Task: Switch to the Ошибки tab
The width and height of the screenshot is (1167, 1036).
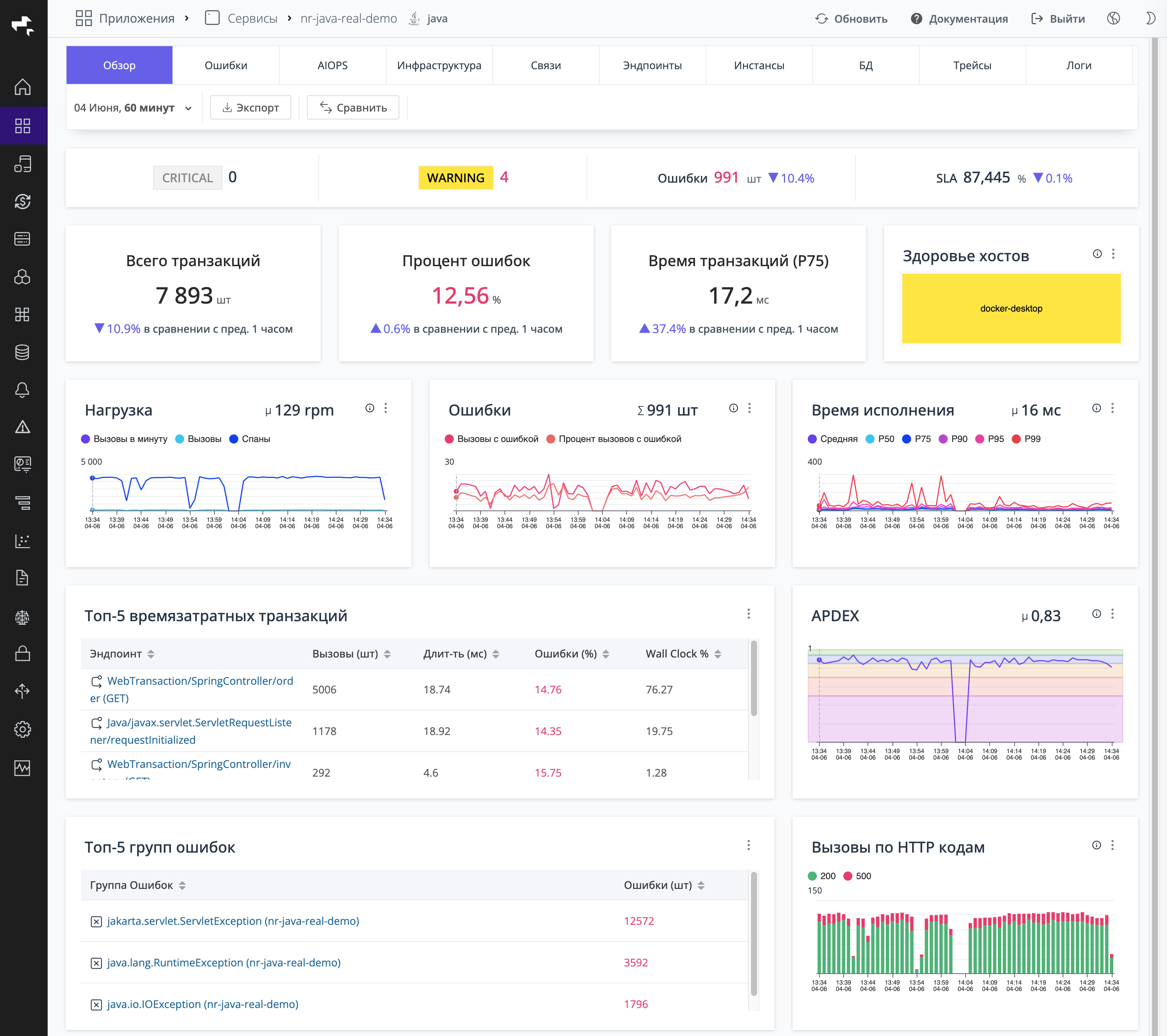Action: (226, 65)
